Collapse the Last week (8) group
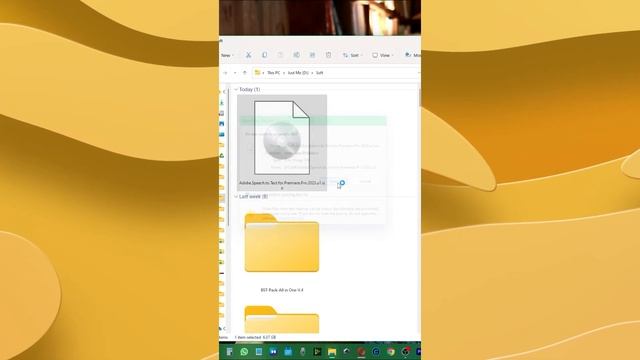 236,197
